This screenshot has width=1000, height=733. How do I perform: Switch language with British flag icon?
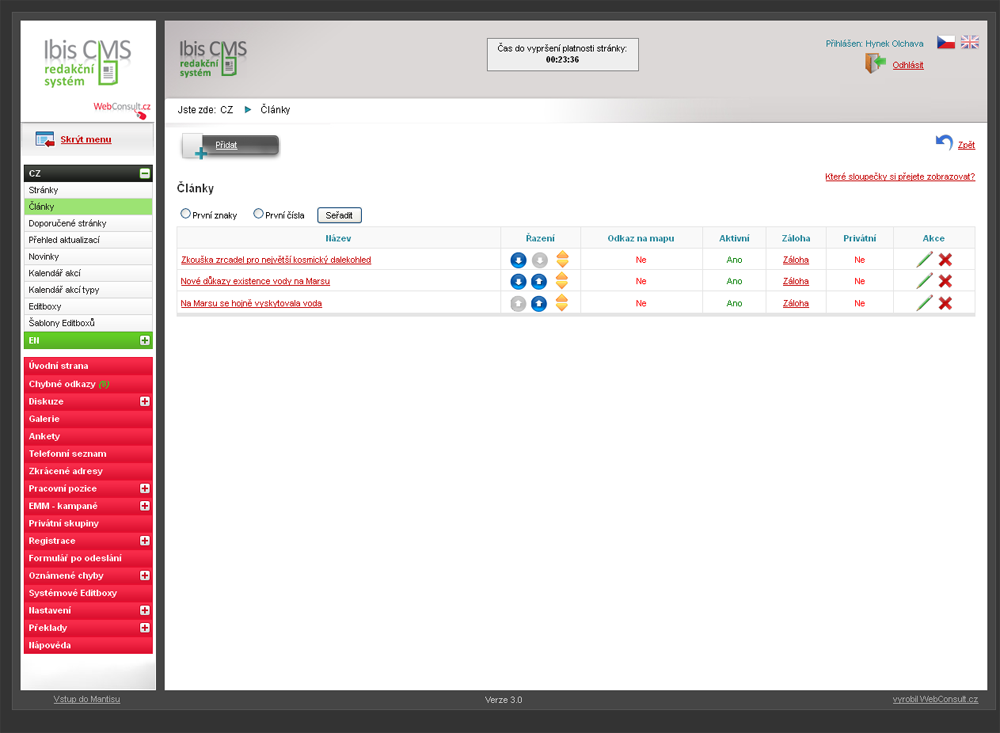(969, 42)
